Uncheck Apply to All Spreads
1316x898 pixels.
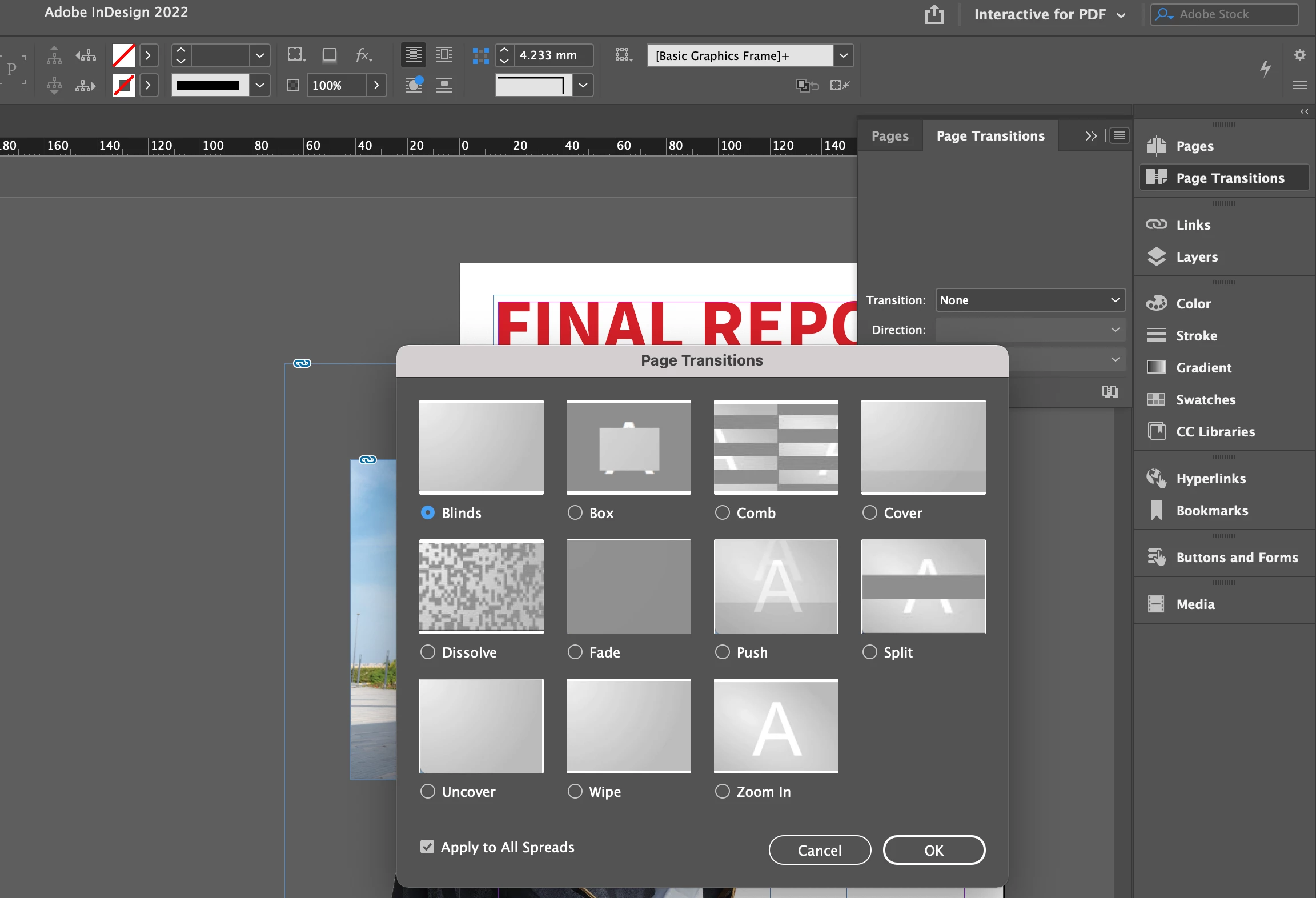427,847
